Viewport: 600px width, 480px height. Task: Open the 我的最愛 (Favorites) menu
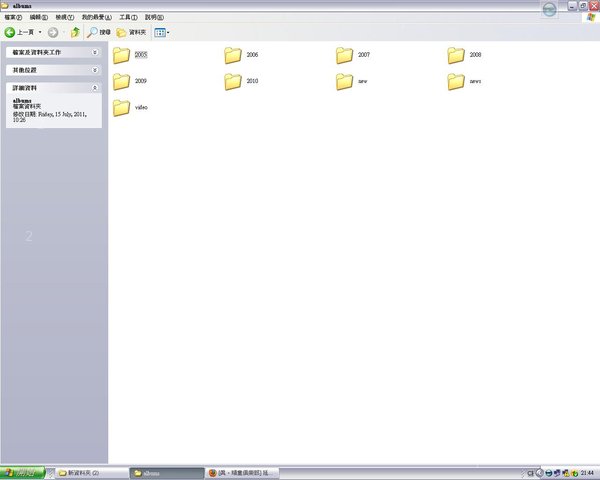coord(98,17)
